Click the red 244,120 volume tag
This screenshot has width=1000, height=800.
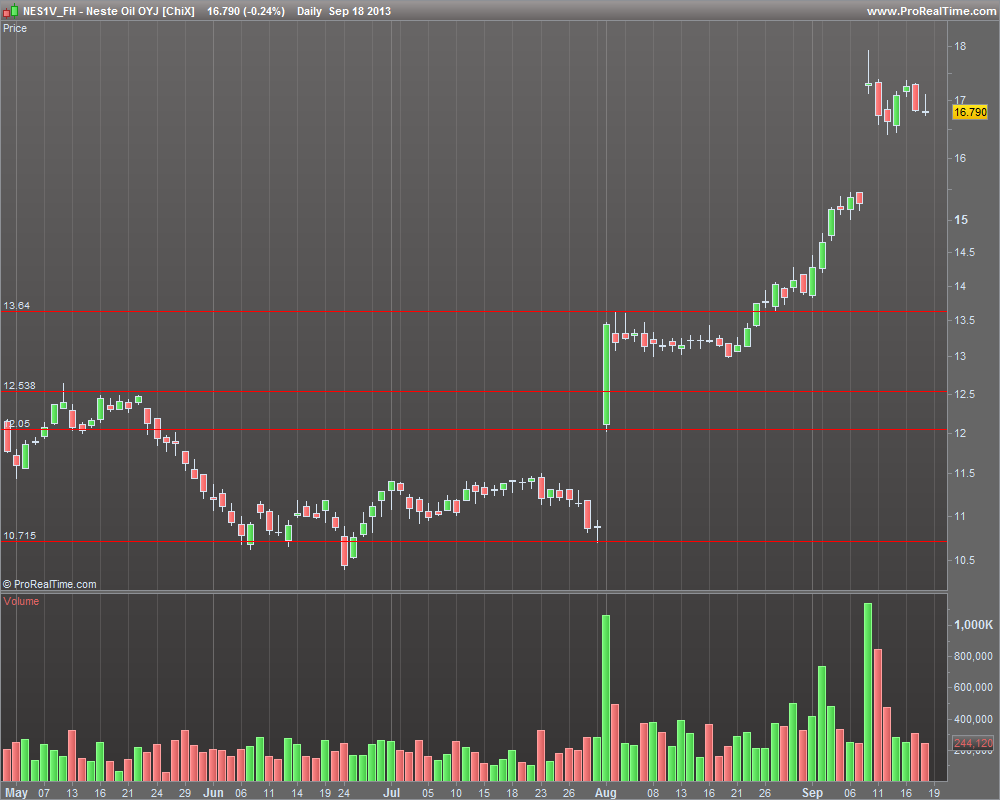(973, 743)
